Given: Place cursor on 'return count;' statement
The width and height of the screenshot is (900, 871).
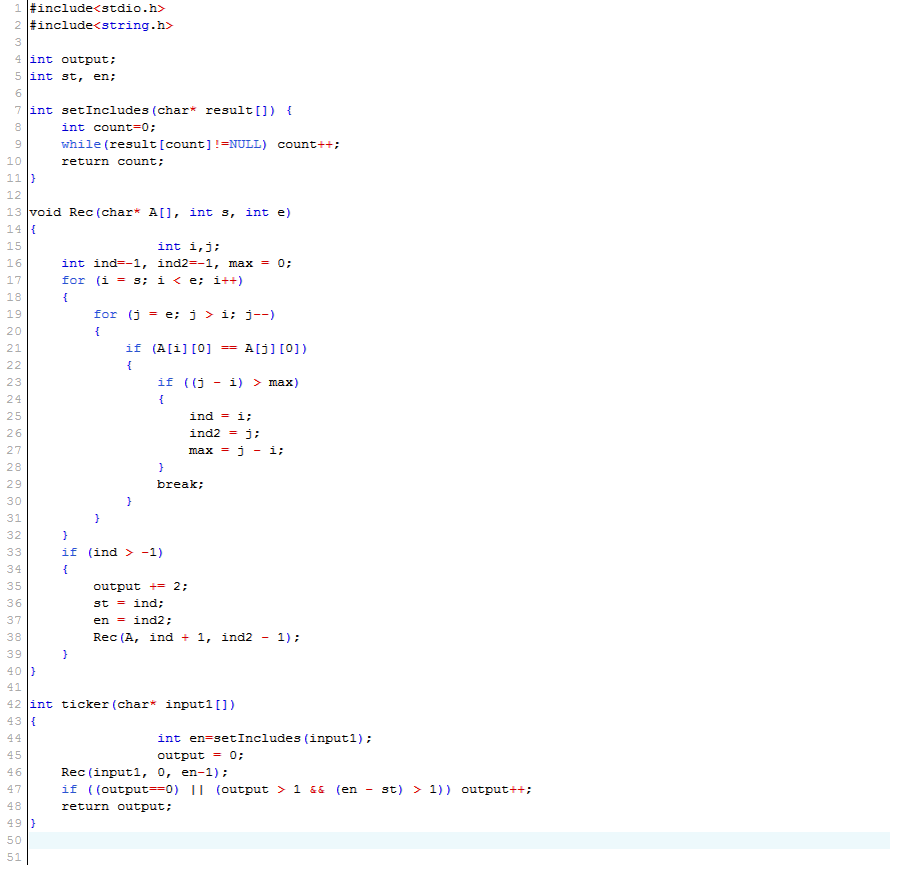Looking at the screenshot, I should (112, 161).
